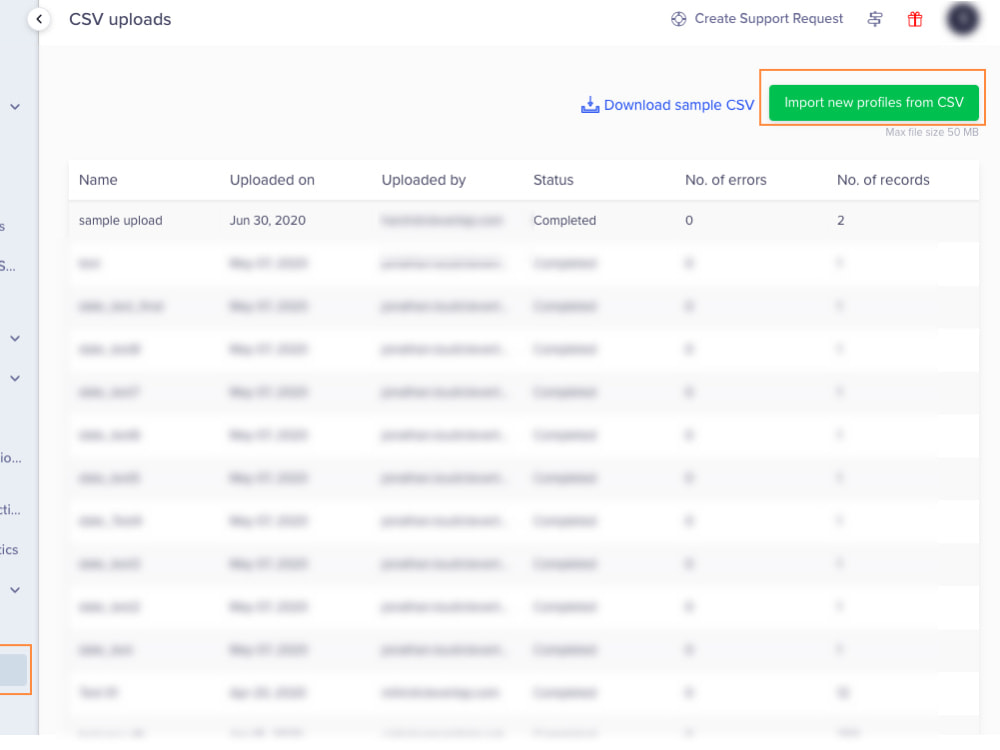Click the download icon beside Download sample CSV
The image size is (1000, 750).
click(x=590, y=104)
